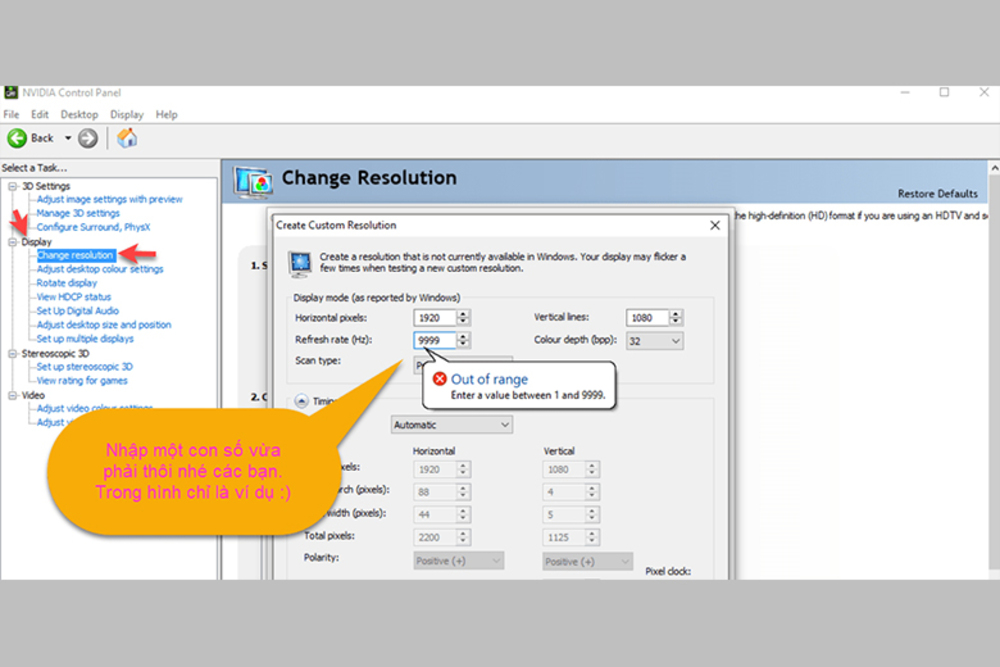Click Restore Defaults link

(937, 194)
